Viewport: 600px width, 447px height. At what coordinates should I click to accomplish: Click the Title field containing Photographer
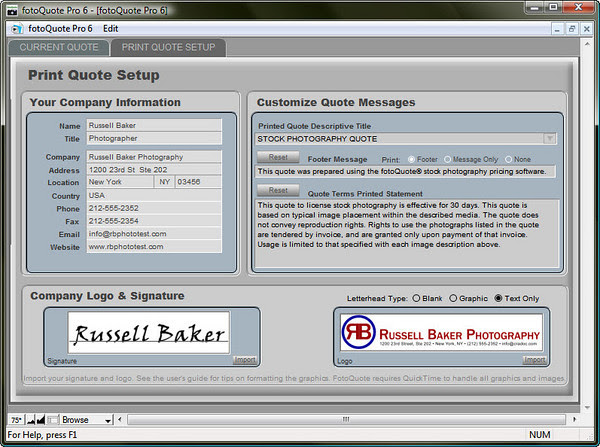(x=154, y=139)
